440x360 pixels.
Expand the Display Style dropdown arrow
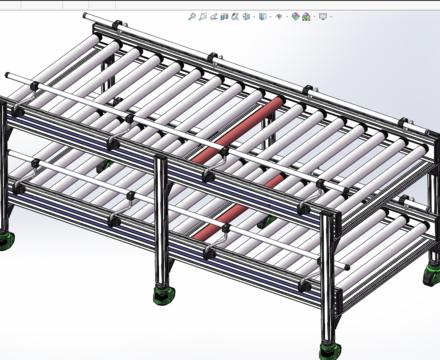(270, 16)
